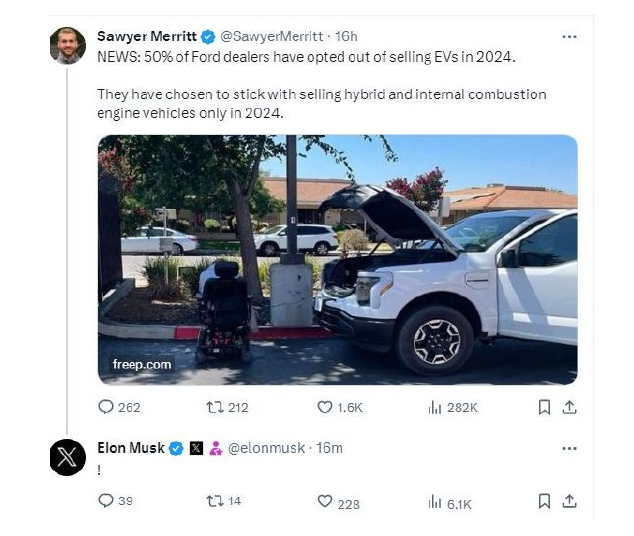Bookmark Elon Musk's reply
The image size is (634, 536).
pos(544,502)
